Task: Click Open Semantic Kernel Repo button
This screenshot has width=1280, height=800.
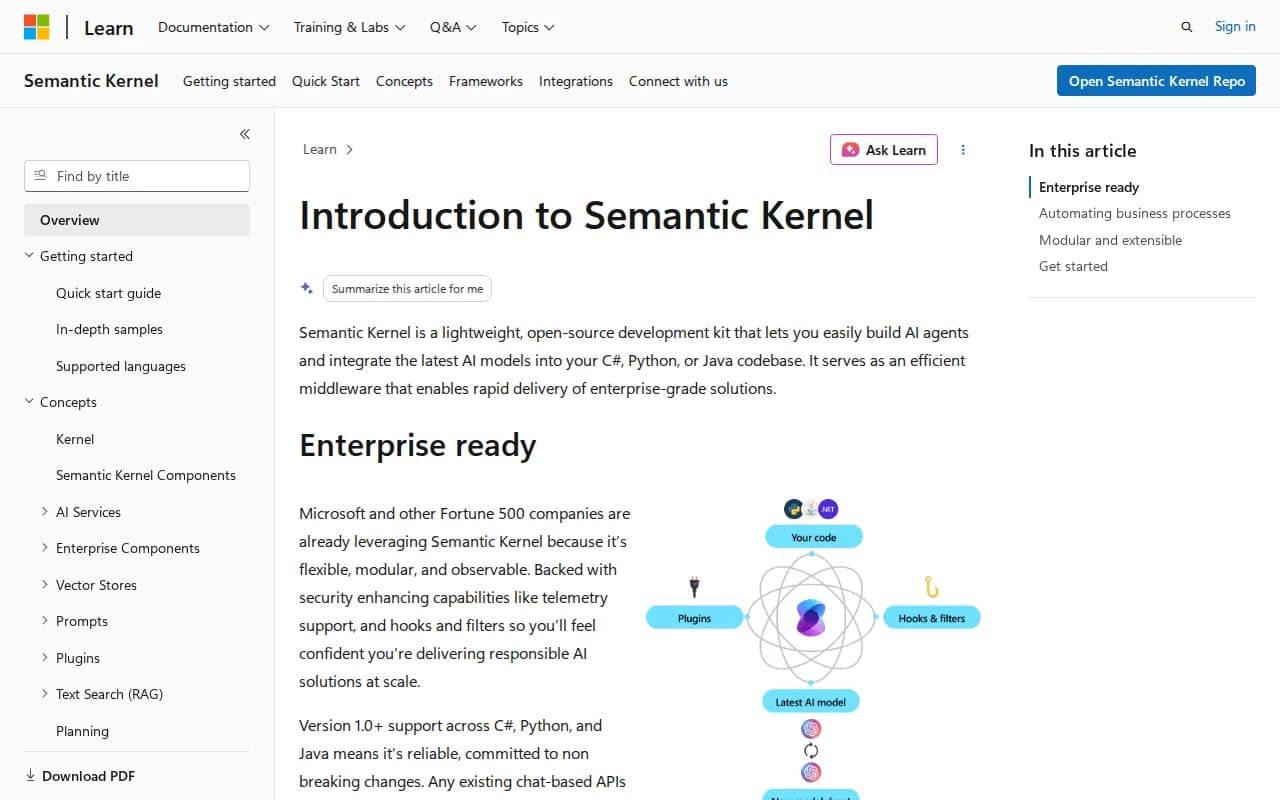Action: click(x=1156, y=81)
